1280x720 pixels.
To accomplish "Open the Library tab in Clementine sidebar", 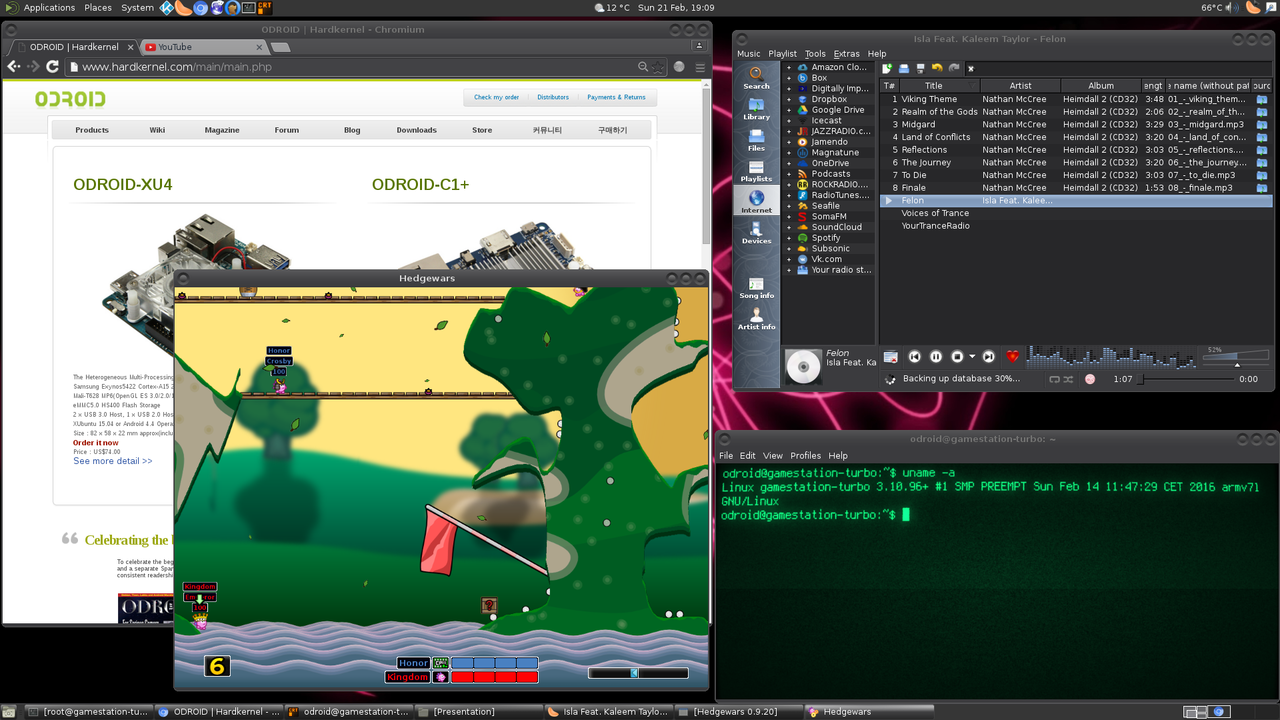I will click(x=756, y=109).
